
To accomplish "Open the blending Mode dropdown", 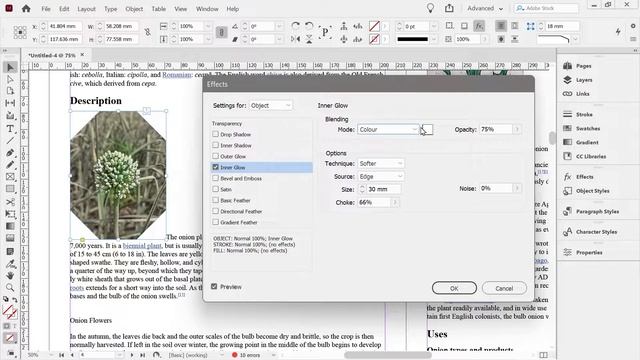I will point(388,129).
